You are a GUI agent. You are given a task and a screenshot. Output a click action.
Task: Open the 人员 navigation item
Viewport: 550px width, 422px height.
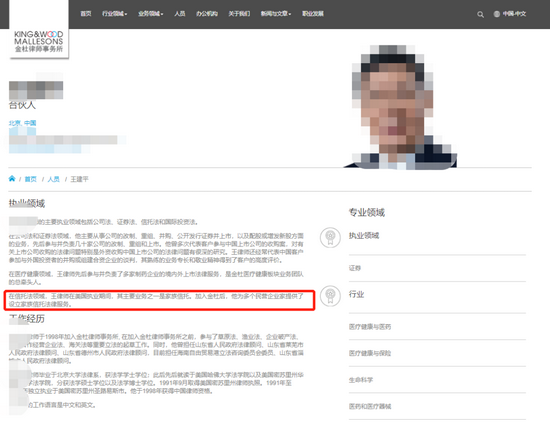(x=180, y=14)
